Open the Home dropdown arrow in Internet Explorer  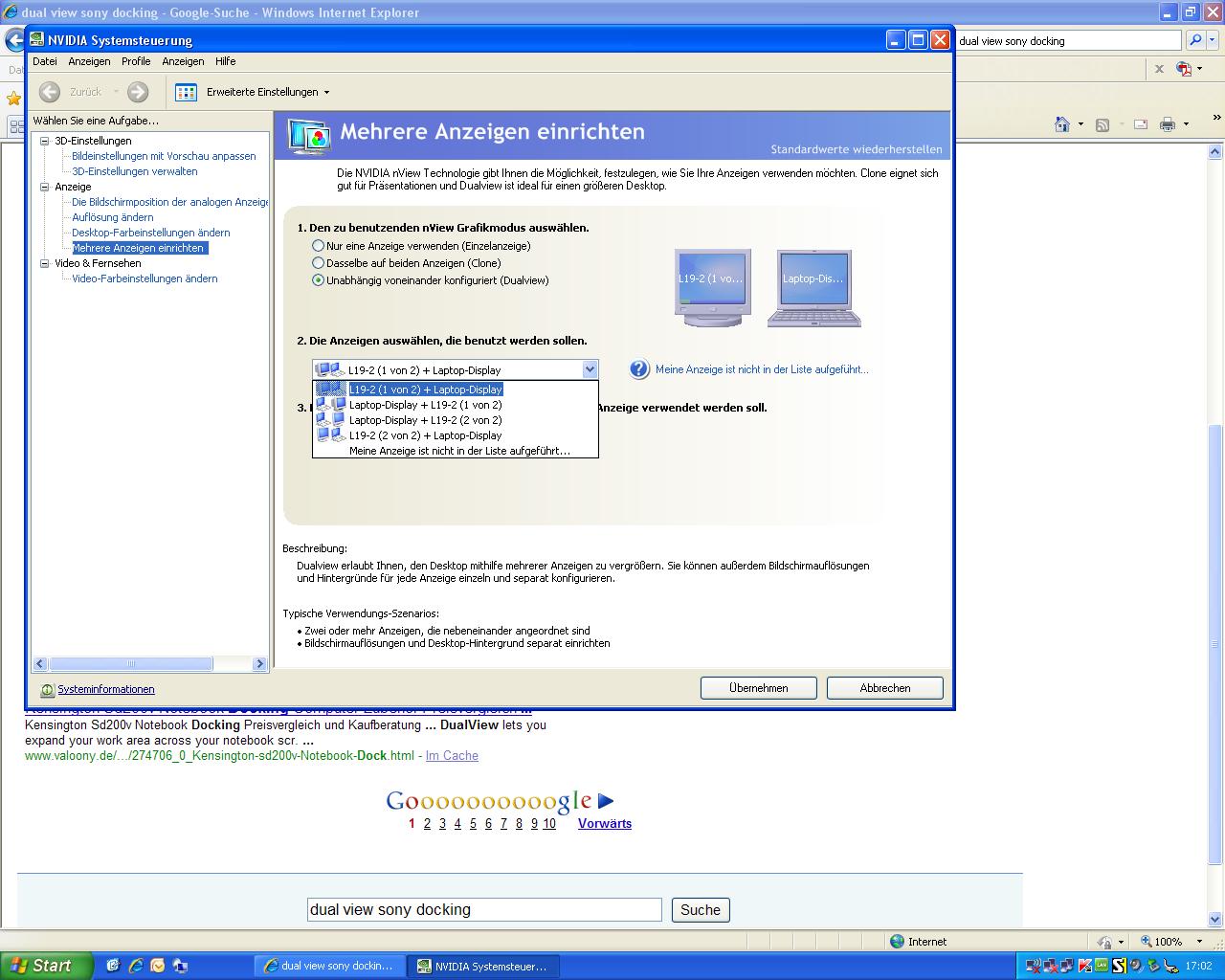pos(1080,124)
